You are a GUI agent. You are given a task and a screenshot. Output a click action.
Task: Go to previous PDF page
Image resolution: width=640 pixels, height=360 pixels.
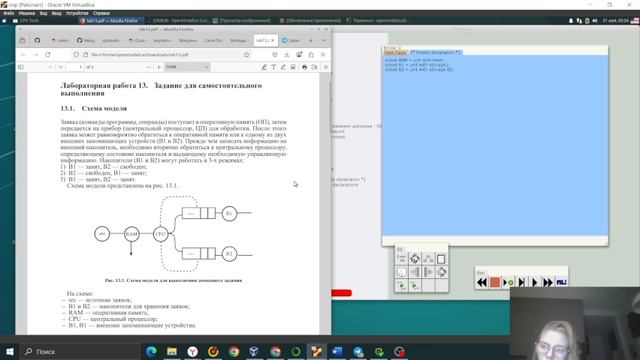50,67
